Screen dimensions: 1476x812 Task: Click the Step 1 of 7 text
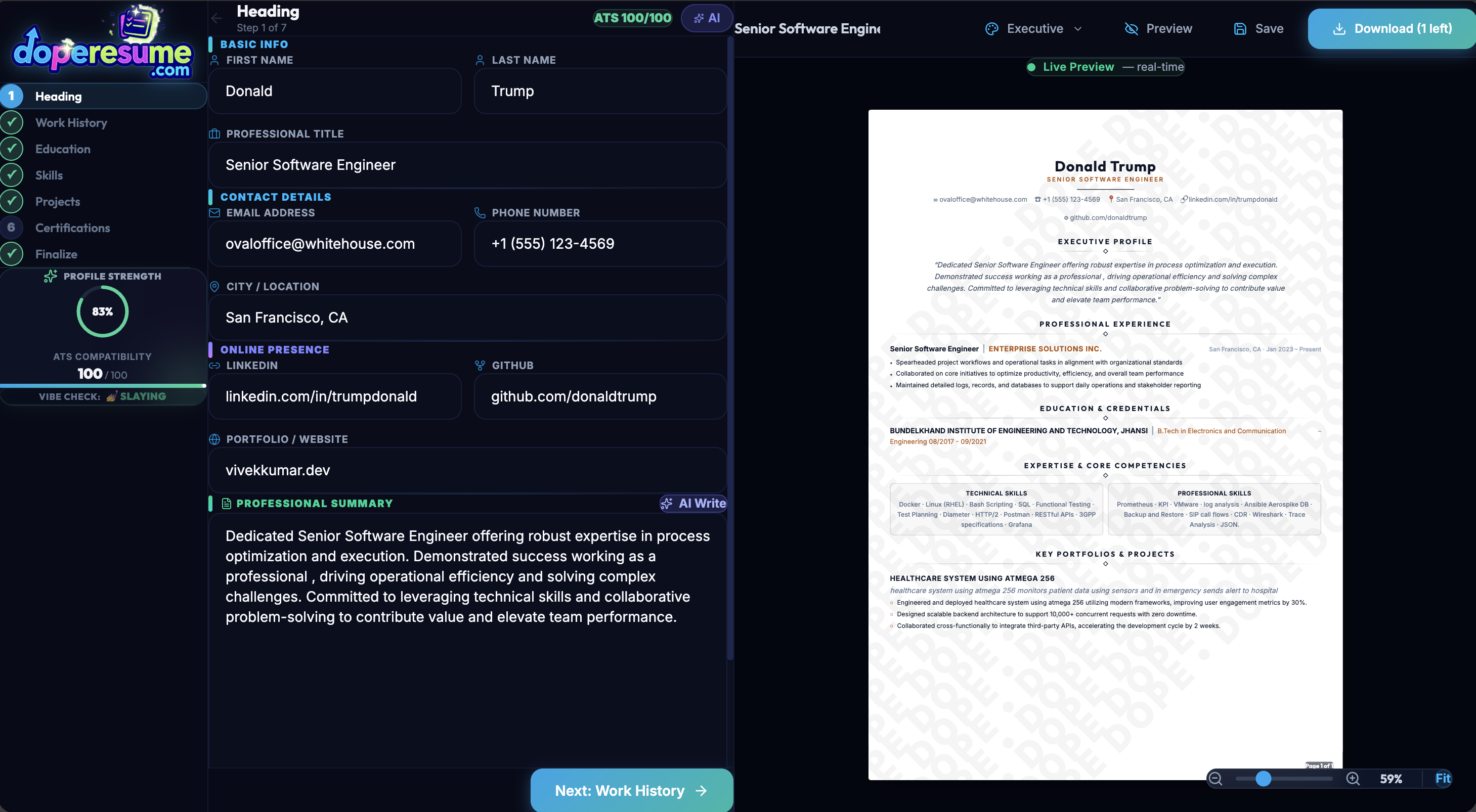coord(262,27)
